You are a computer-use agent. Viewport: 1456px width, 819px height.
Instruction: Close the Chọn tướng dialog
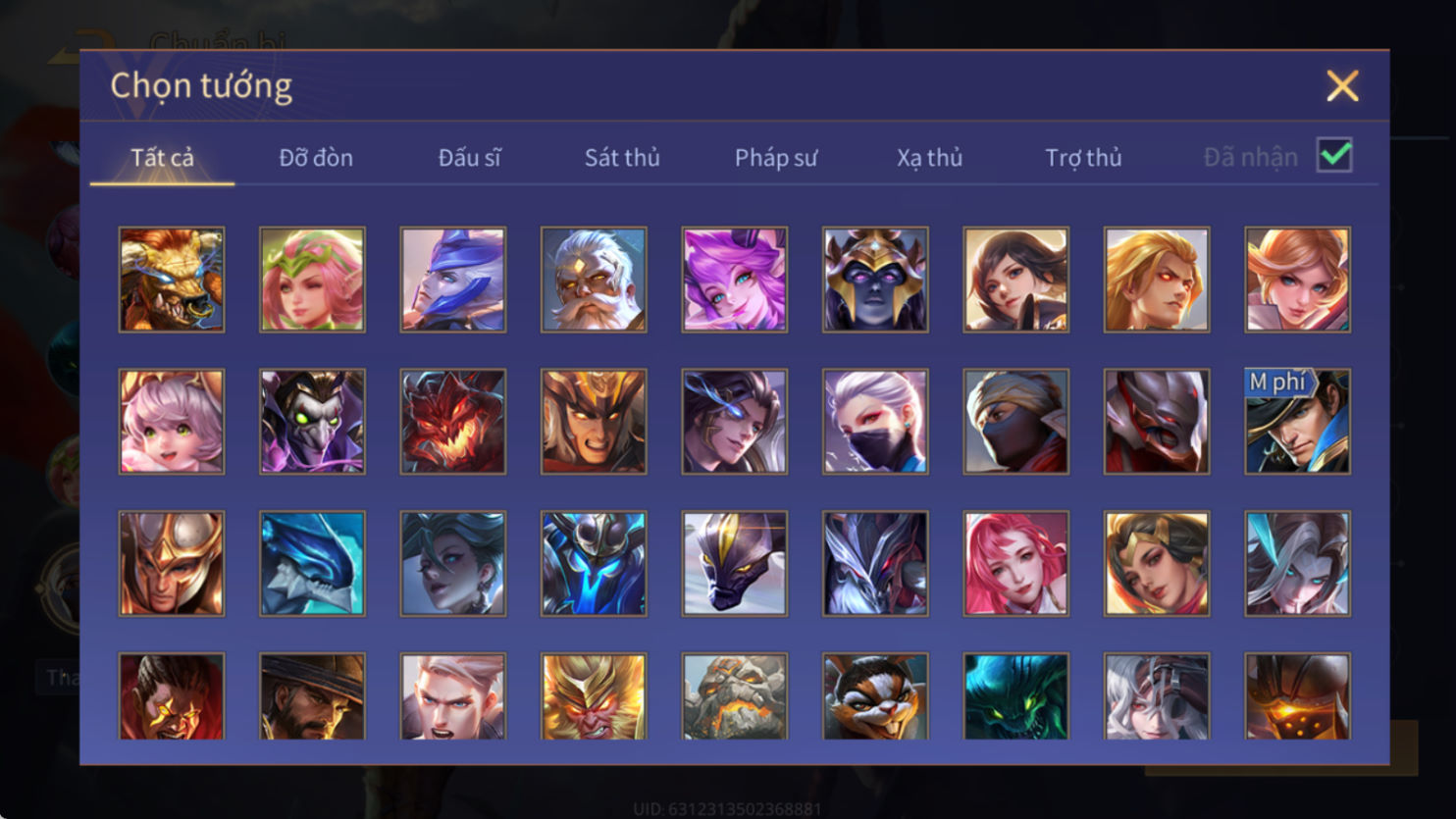click(x=1342, y=86)
